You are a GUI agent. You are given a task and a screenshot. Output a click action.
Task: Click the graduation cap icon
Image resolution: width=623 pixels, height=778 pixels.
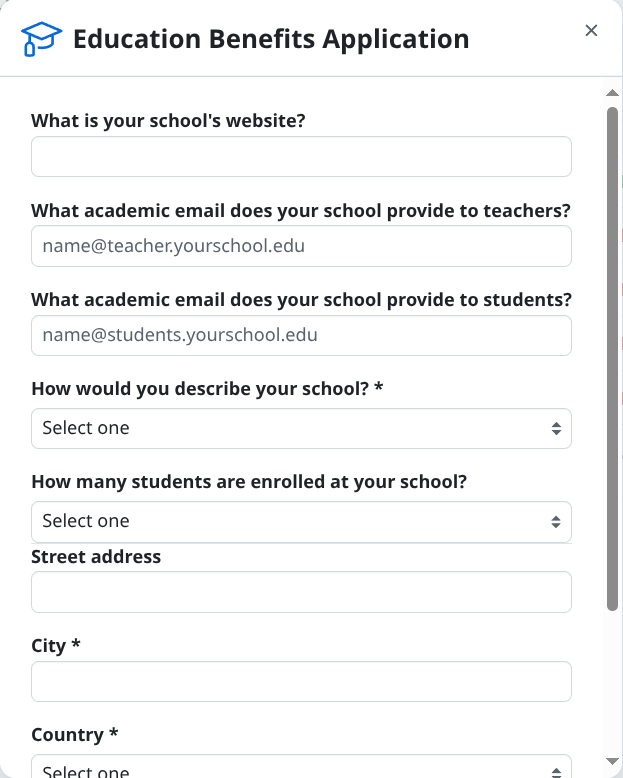(x=41, y=39)
